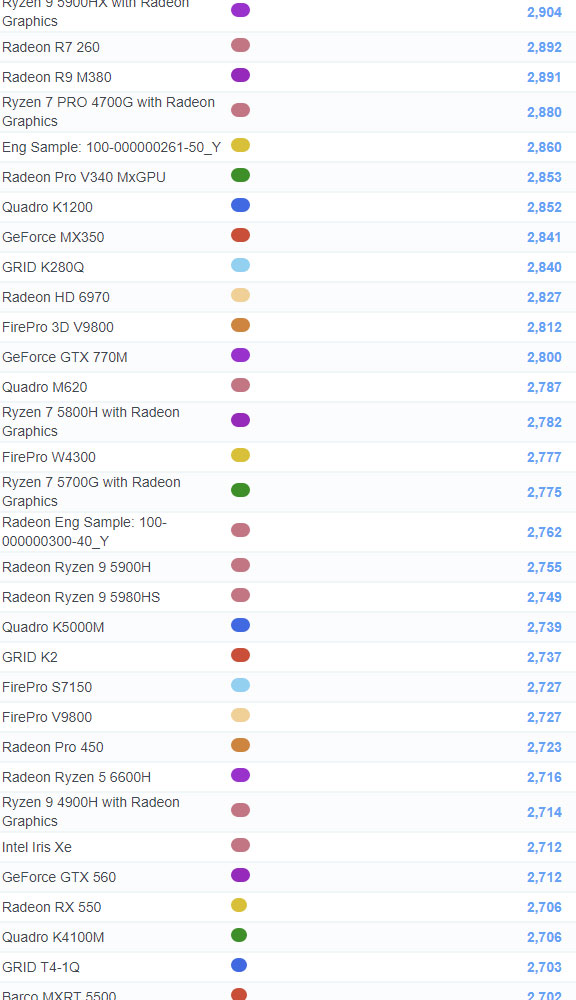
Task: Open the Quadro K4100M link
Action: click(53, 938)
